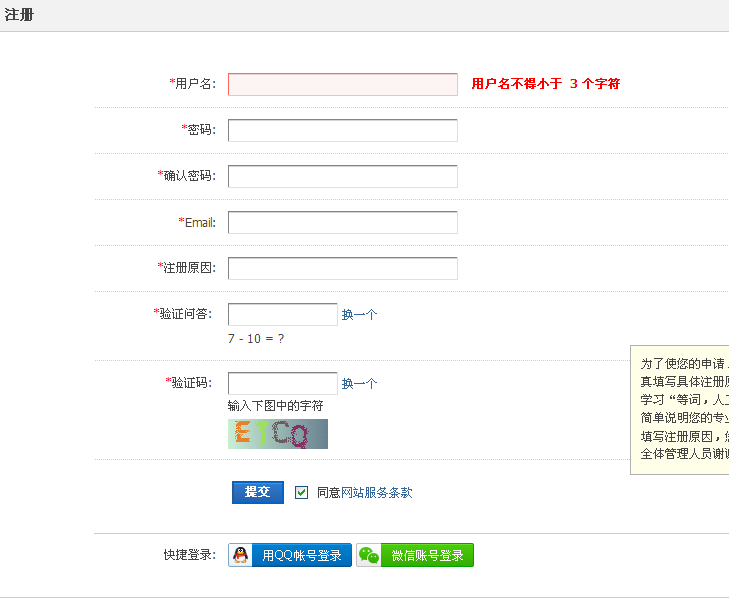Click the ETCQ captcha image
Image resolution: width=729 pixels, height=600 pixels.
click(x=277, y=434)
